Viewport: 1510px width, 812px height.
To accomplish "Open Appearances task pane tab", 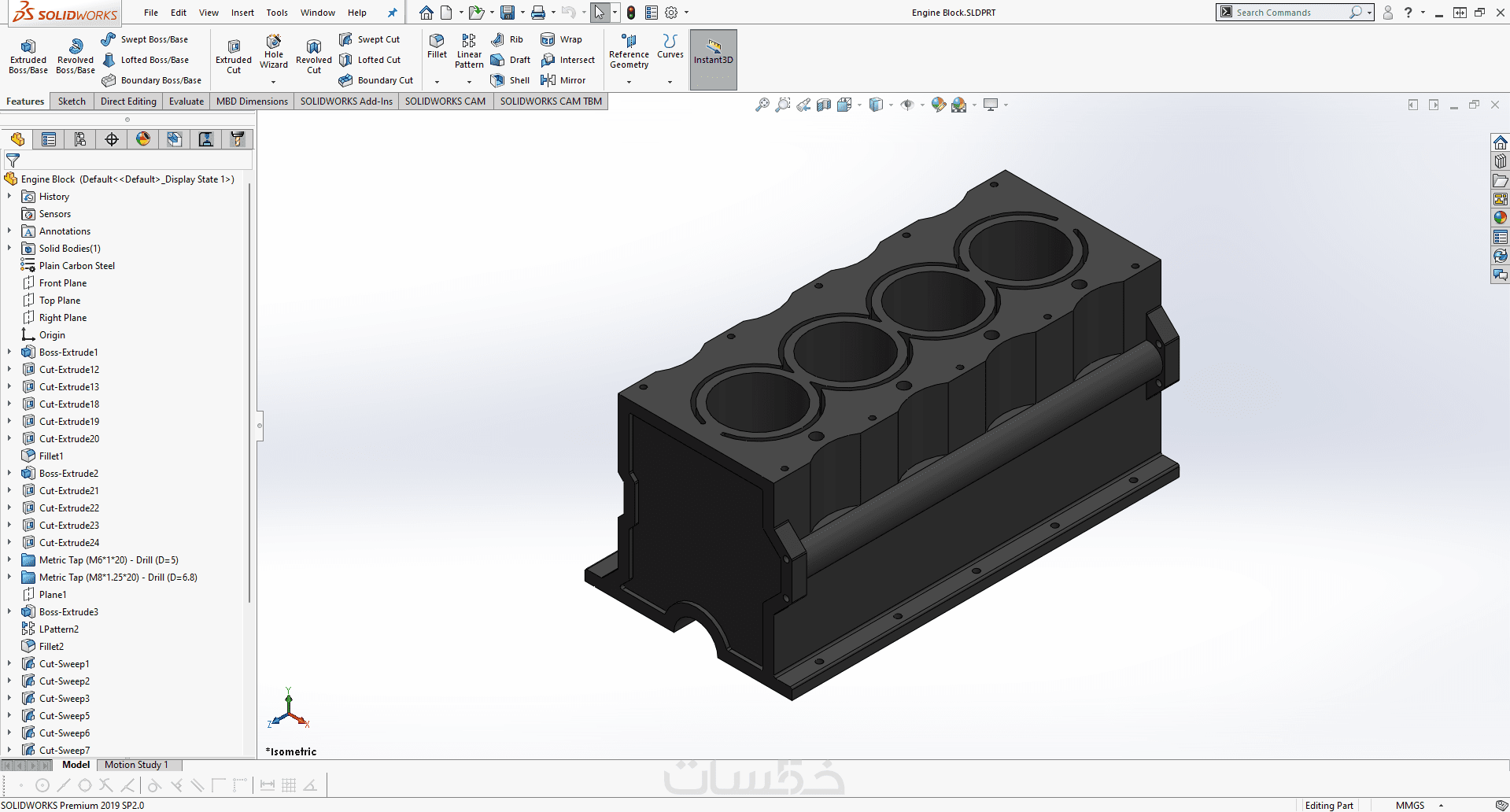I will click(1501, 218).
